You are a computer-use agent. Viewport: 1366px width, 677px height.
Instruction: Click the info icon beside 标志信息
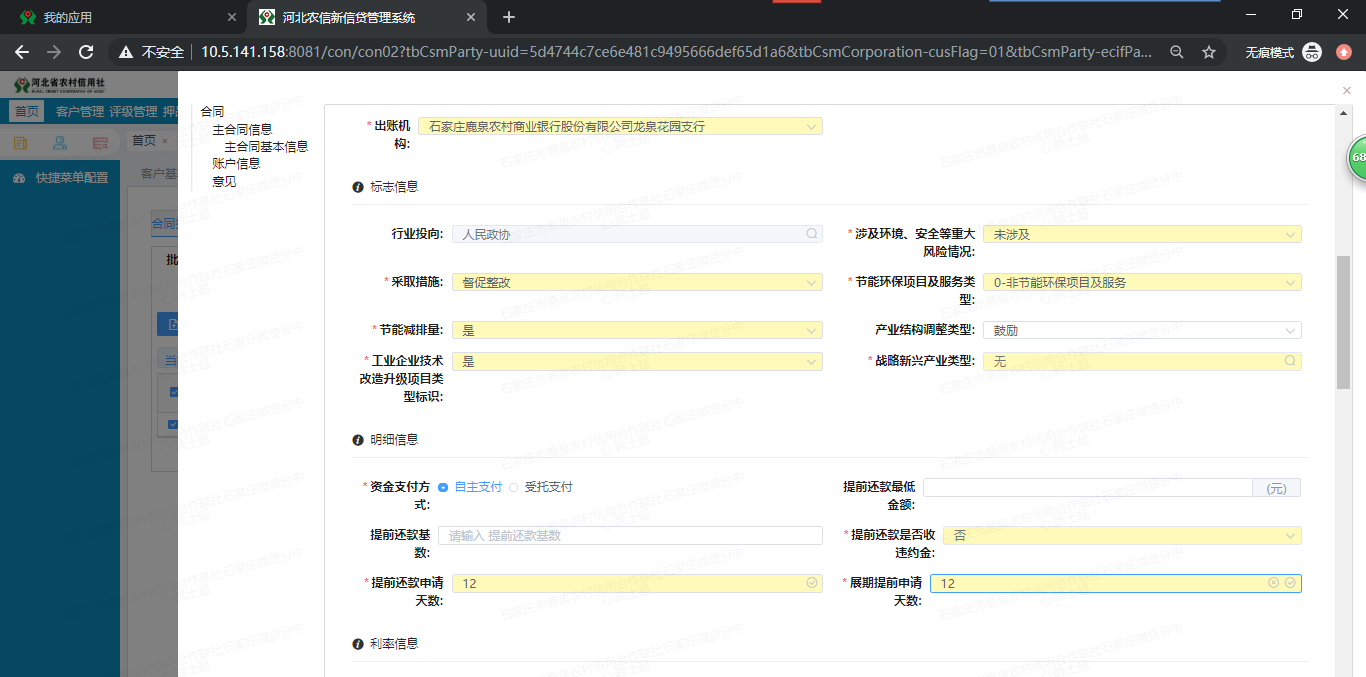(x=357, y=186)
